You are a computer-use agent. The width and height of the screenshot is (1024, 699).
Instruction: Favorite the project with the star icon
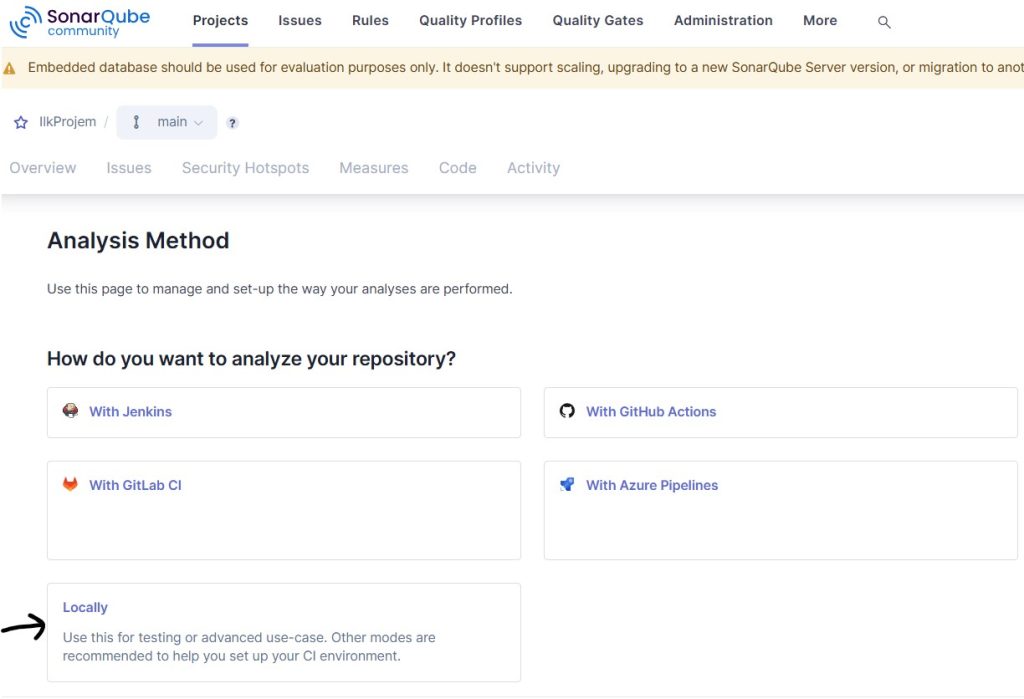[x=21, y=122]
